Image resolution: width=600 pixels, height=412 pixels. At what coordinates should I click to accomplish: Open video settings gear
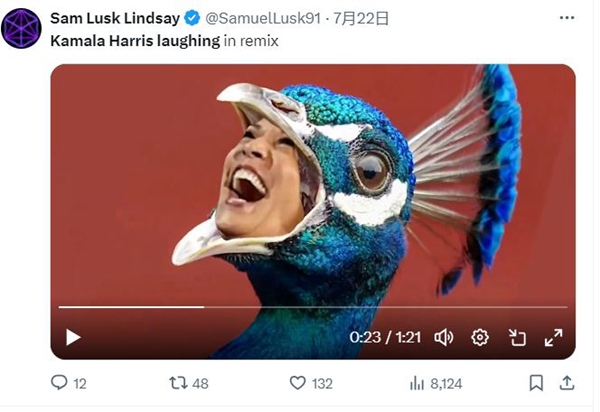[x=480, y=337]
